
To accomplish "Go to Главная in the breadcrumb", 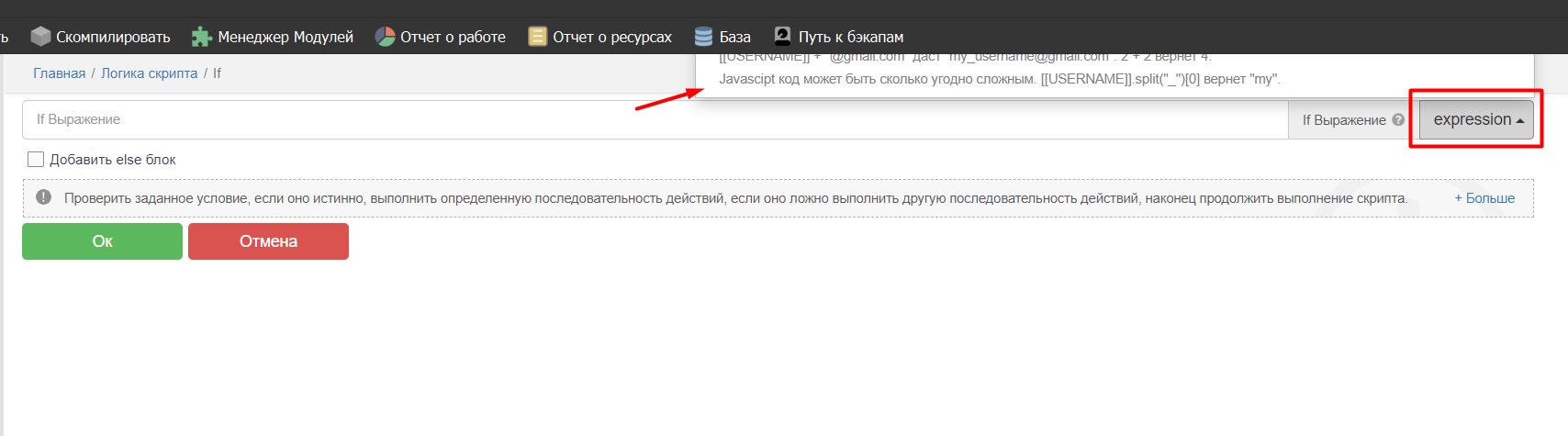I will [60, 73].
